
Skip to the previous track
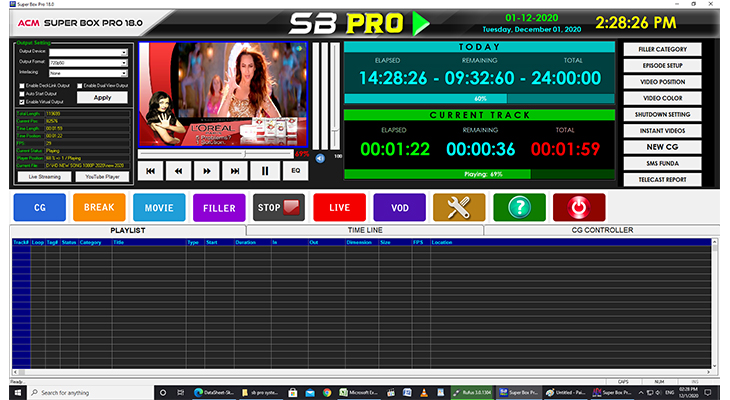tap(150, 171)
